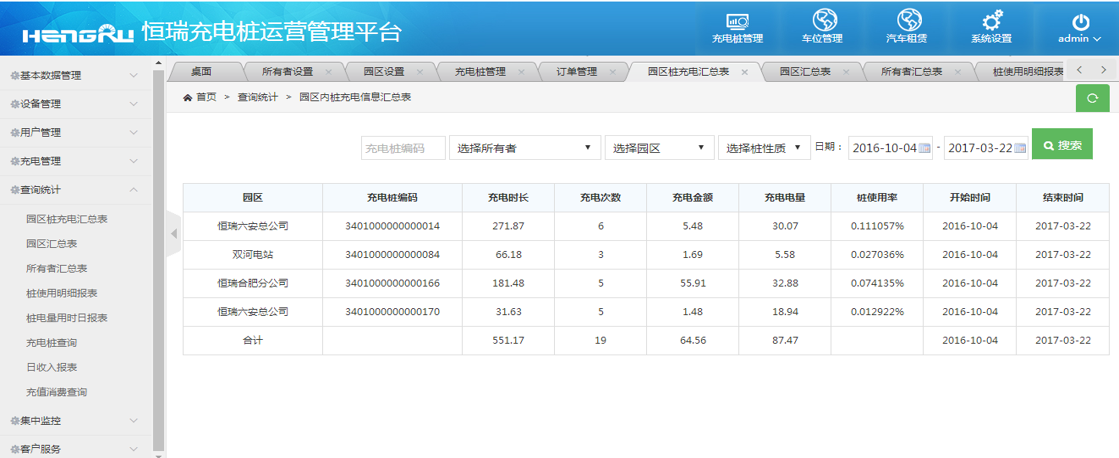
Task: Open calendar icon for start date
Action: pyautogui.click(x=924, y=148)
